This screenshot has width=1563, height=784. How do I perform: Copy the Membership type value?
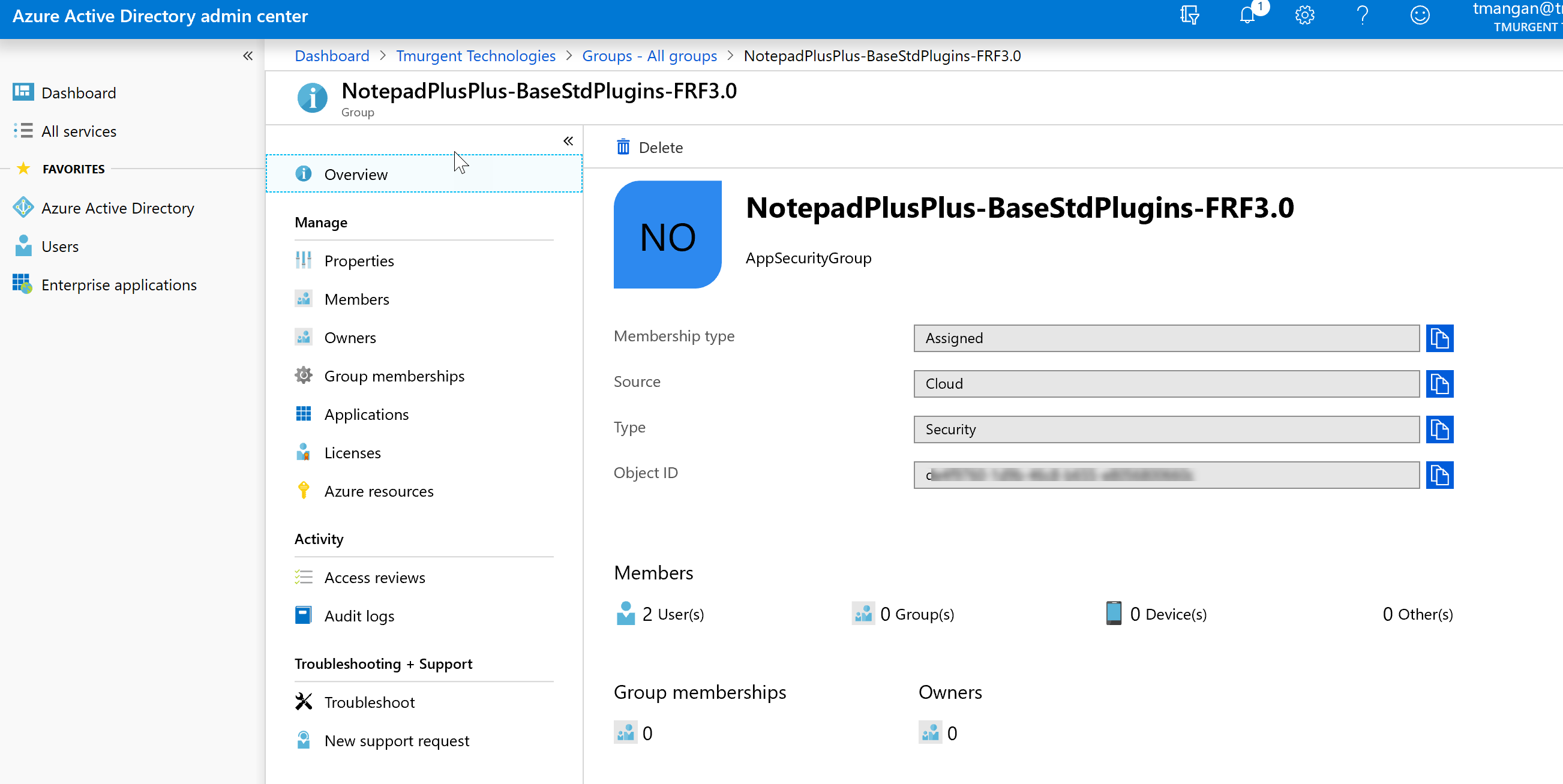1439,338
